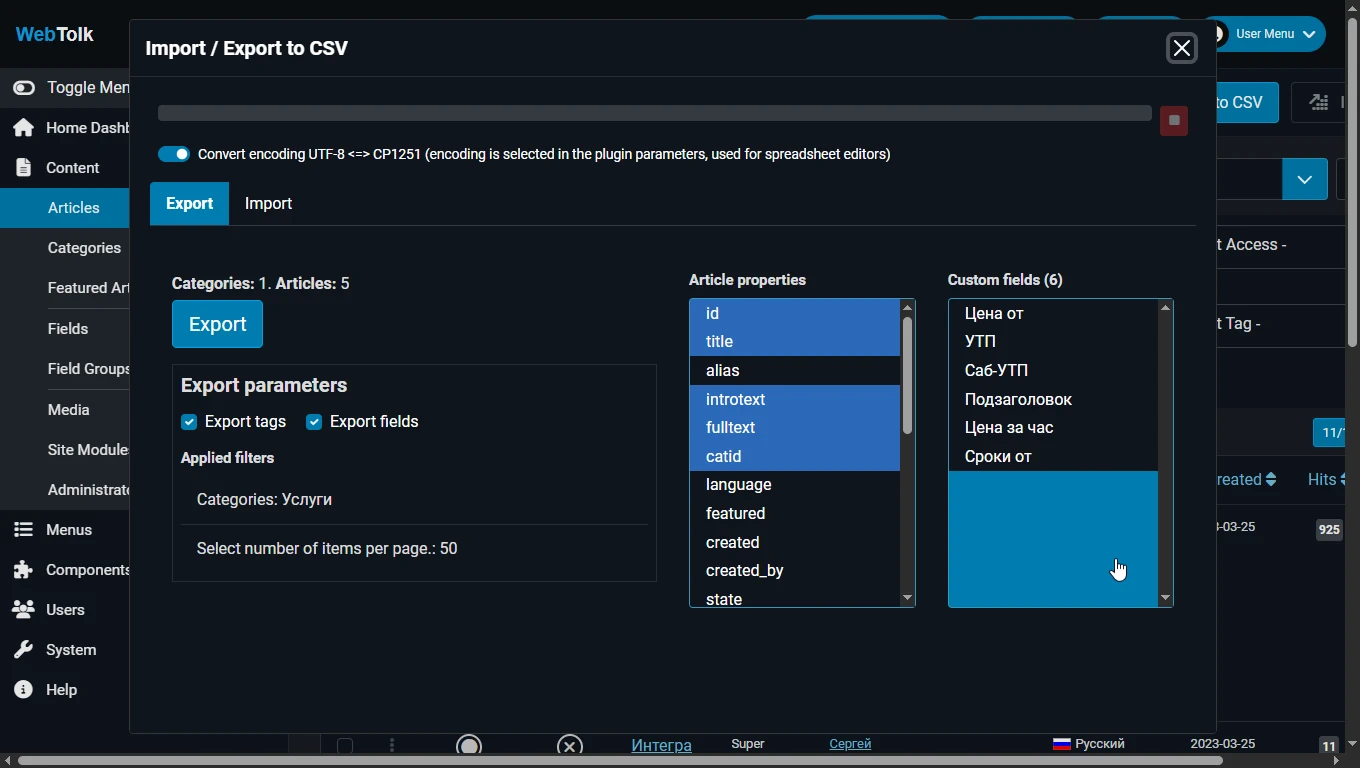Screen dimensions: 1360x768
Task: Select the Export tab
Action: coord(189,204)
